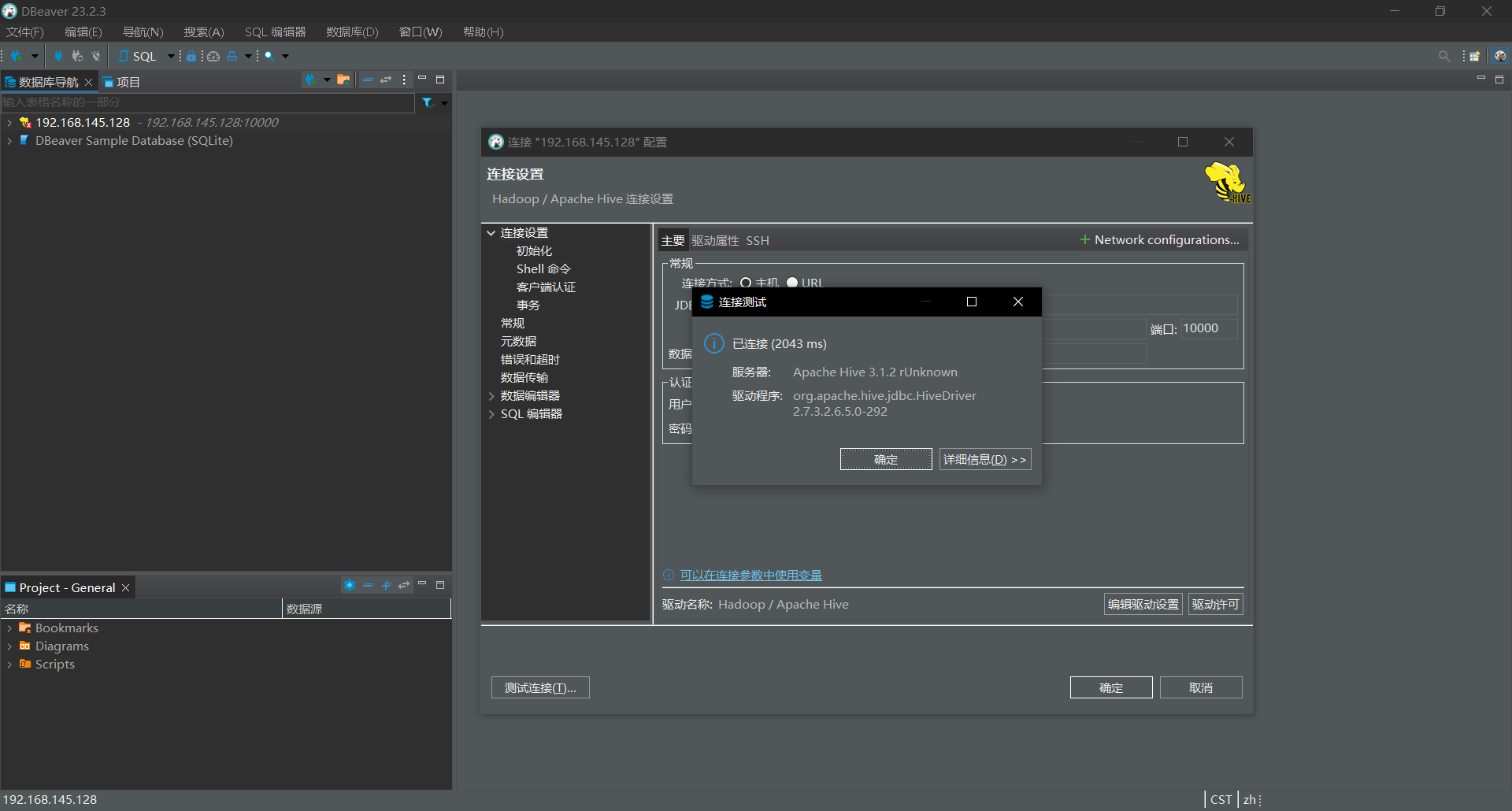Switch to 驱动属性 tab
The width and height of the screenshot is (1512, 811).
tap(715, 241)
